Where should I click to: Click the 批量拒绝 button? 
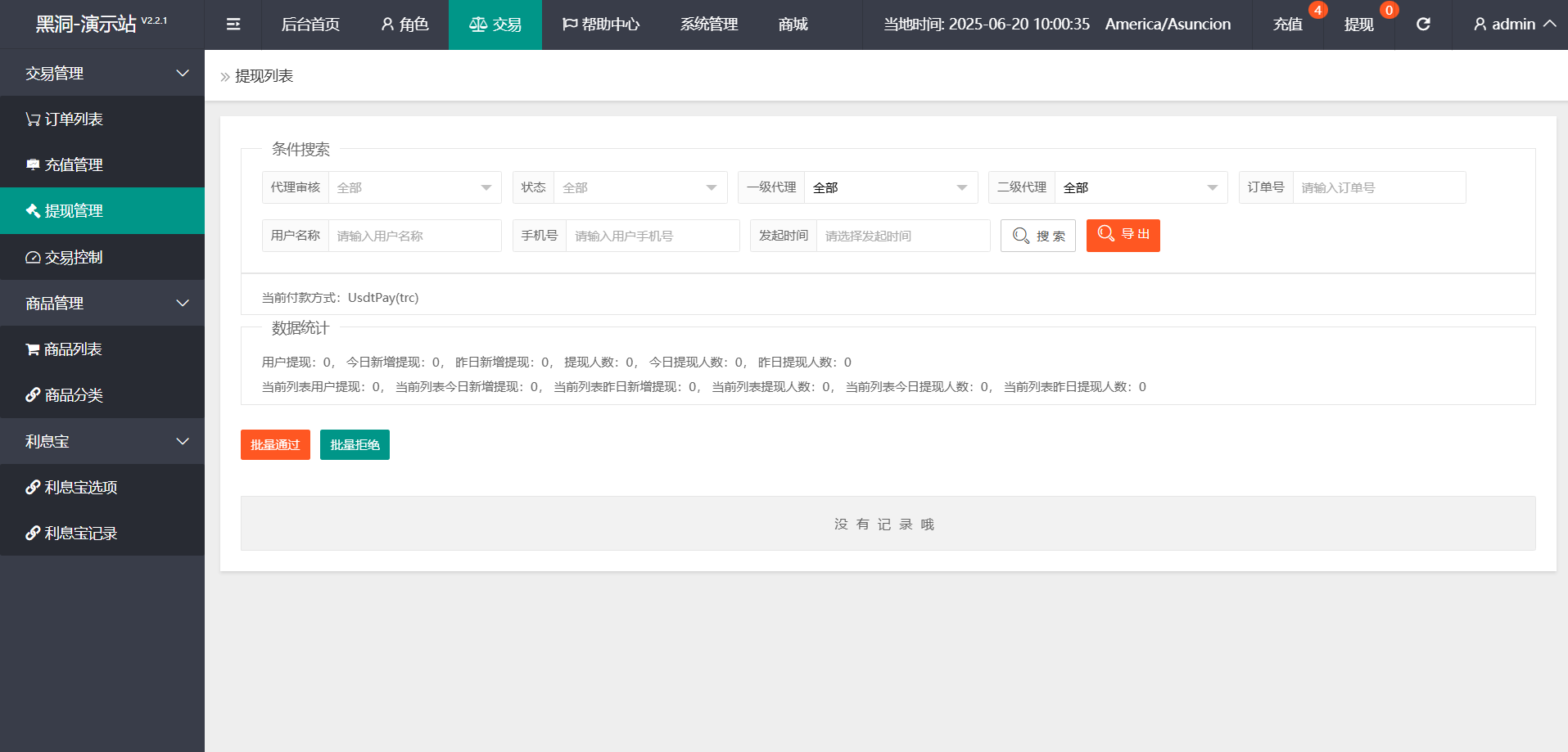(x=355, y=445)
